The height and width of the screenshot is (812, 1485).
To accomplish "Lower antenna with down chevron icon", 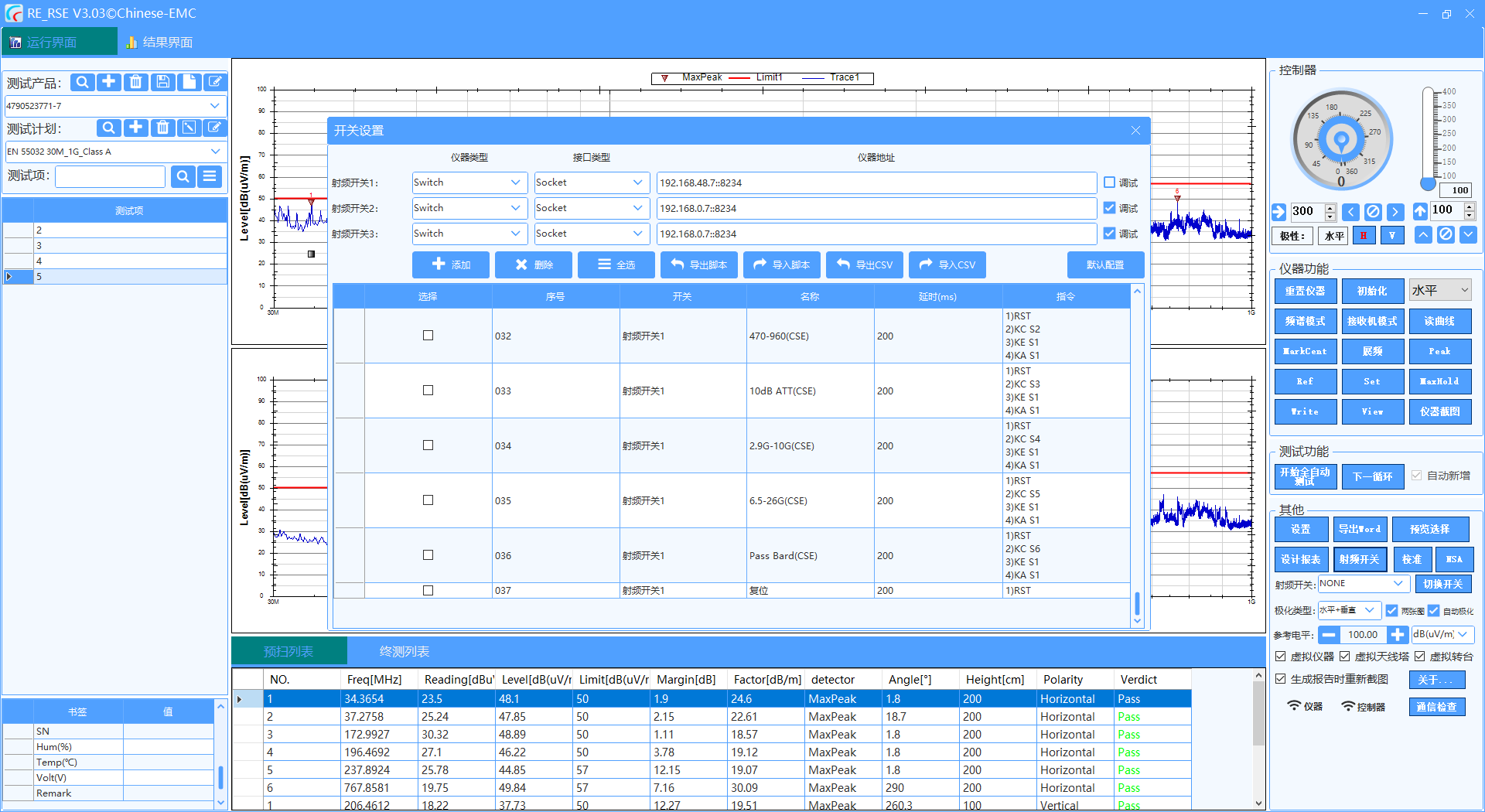I will [1468, 235].
